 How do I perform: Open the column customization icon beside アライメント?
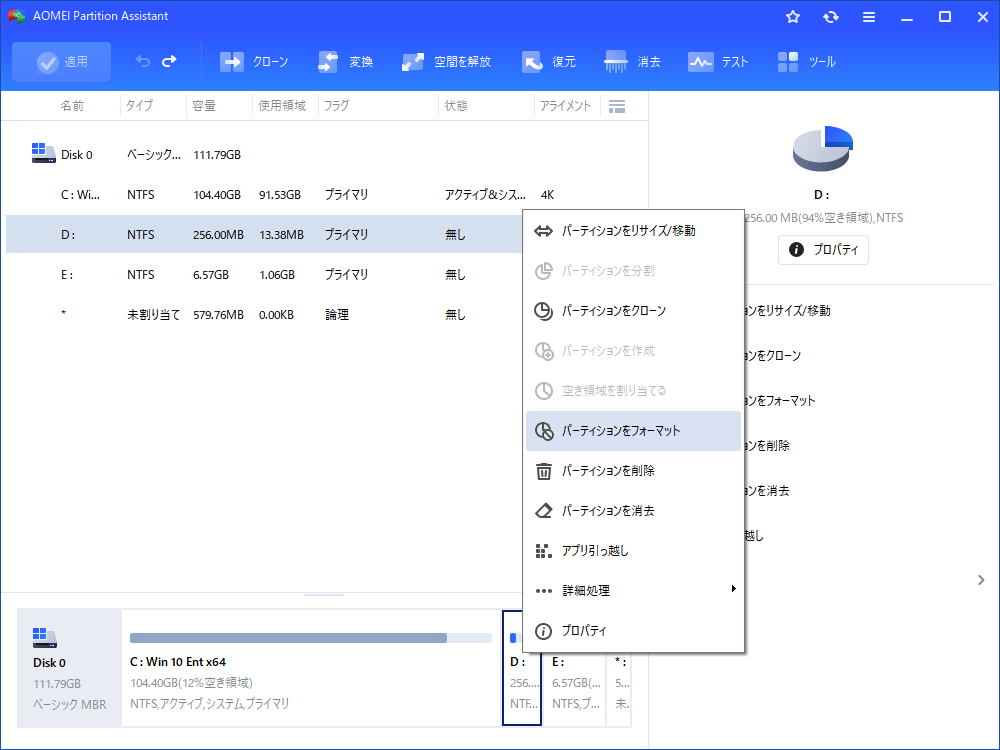617,105
